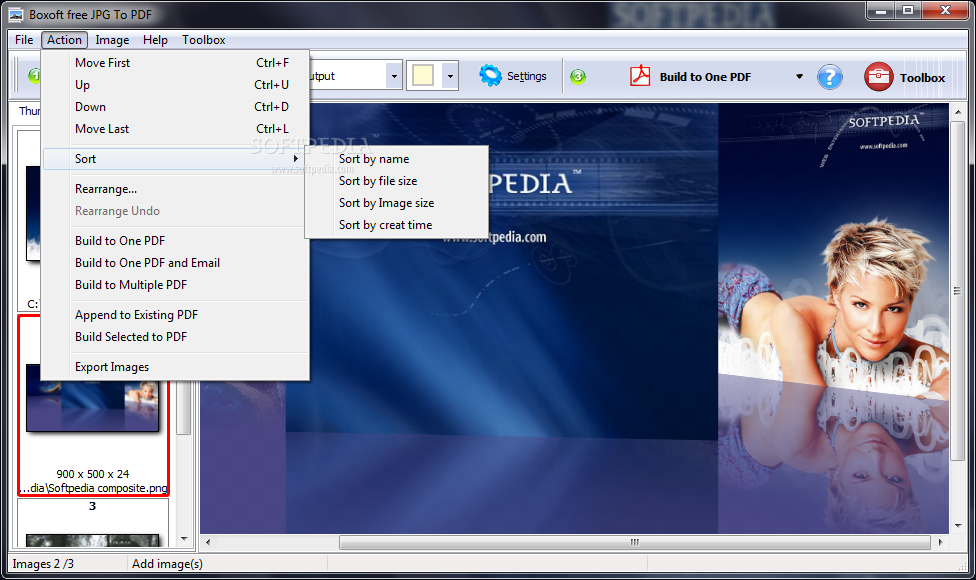
Task: Choose Move Last in the Action menu
Action: tap(176, 129)
